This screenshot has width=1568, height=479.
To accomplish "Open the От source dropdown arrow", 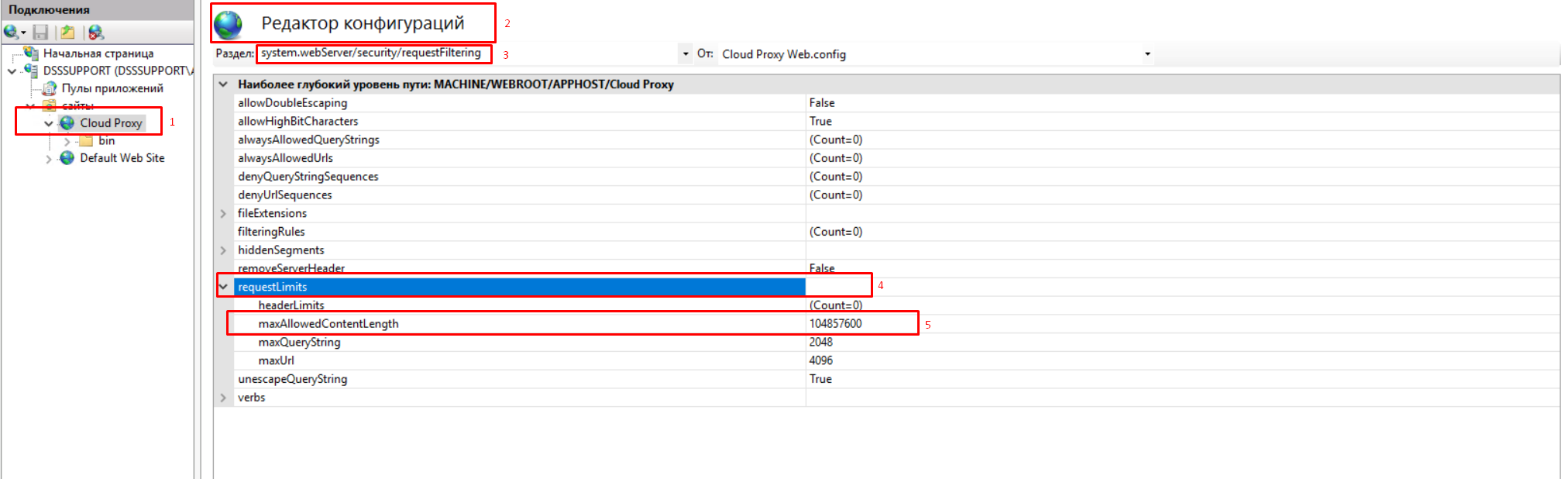I will pos(1147,54).
